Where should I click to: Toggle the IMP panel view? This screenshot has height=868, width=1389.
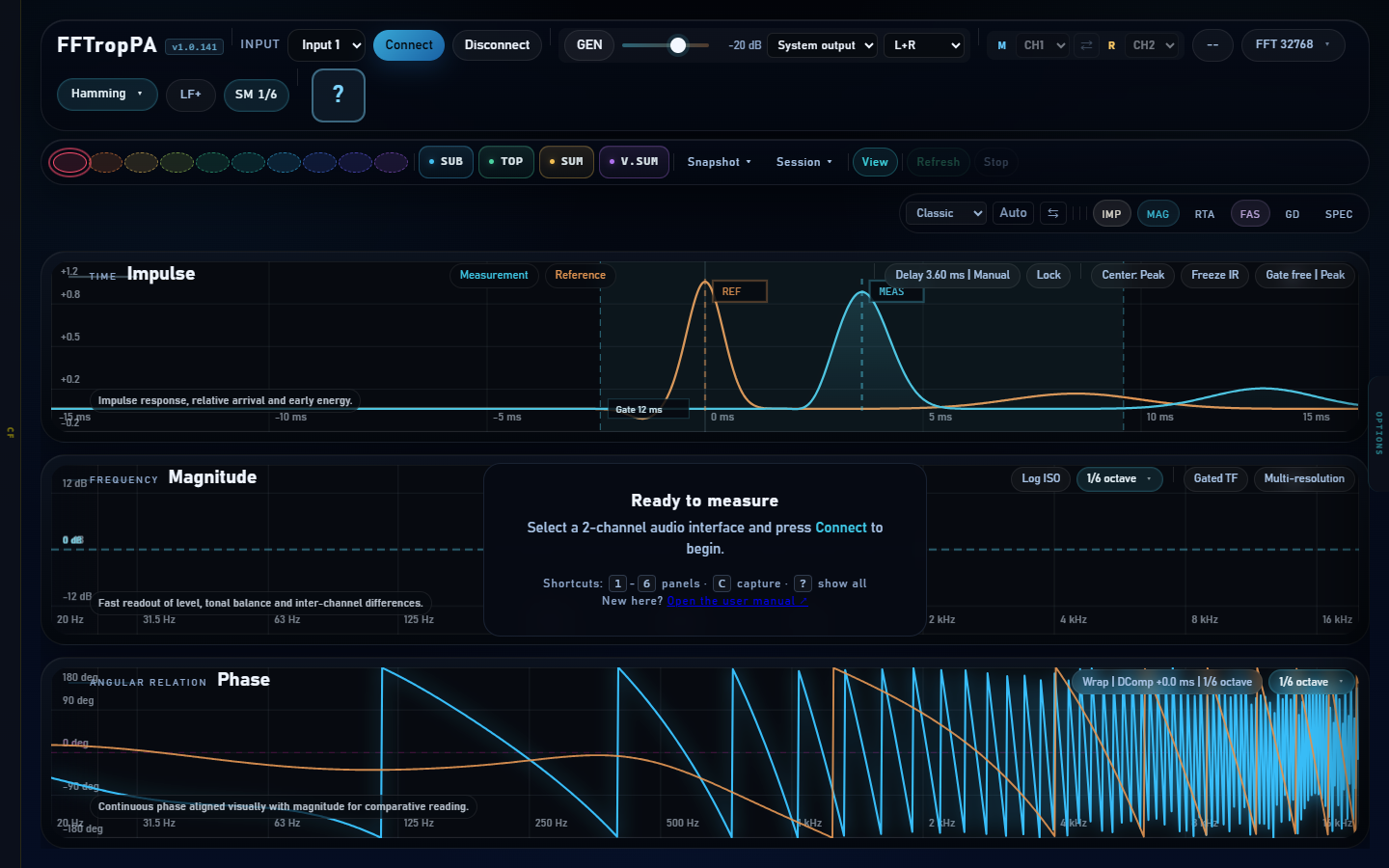1111,214
